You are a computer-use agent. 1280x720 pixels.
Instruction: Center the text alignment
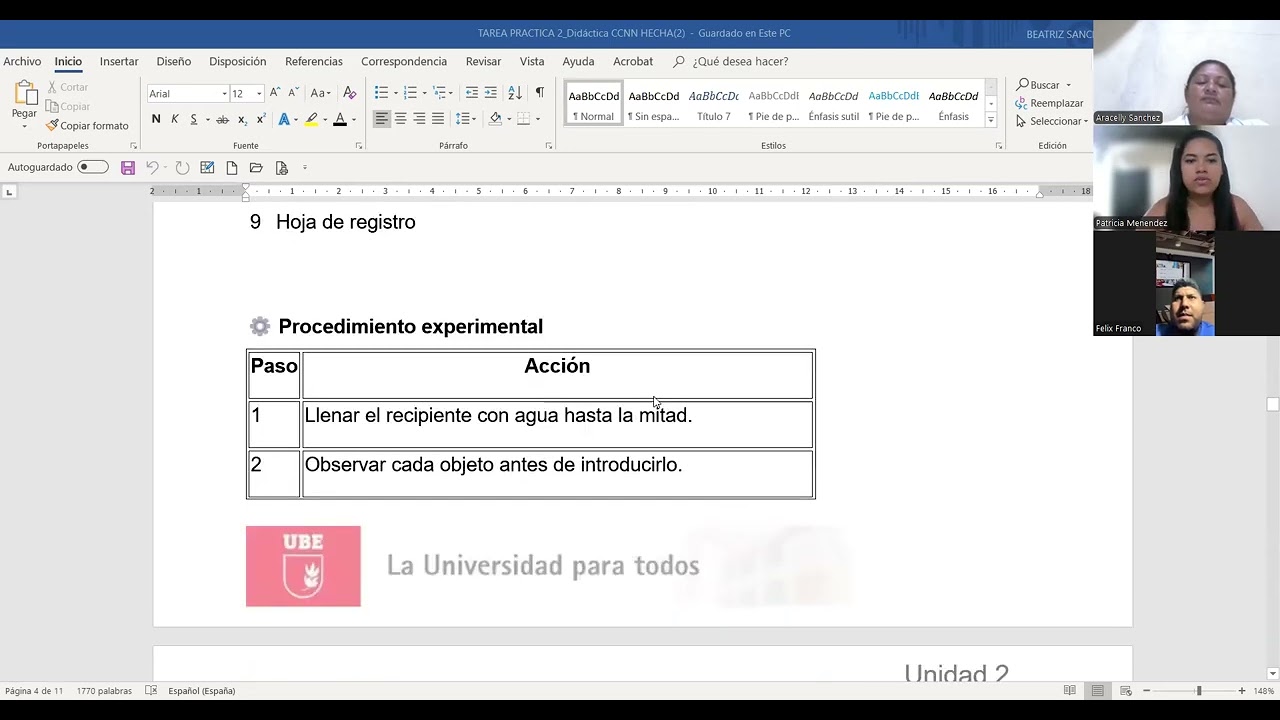point(400,119)
